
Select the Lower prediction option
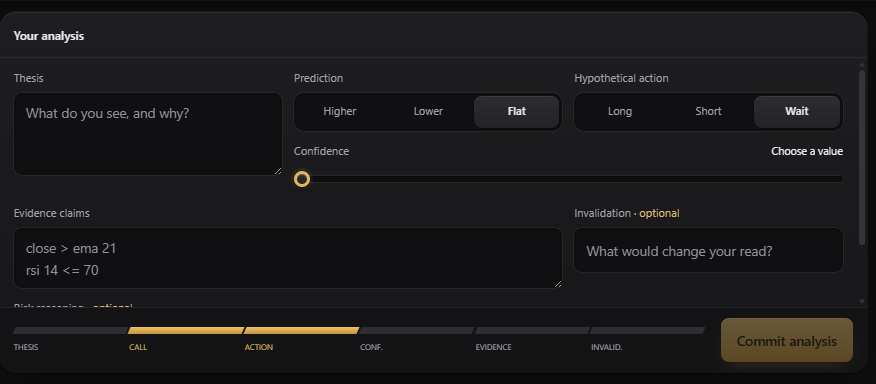point(428,112)
